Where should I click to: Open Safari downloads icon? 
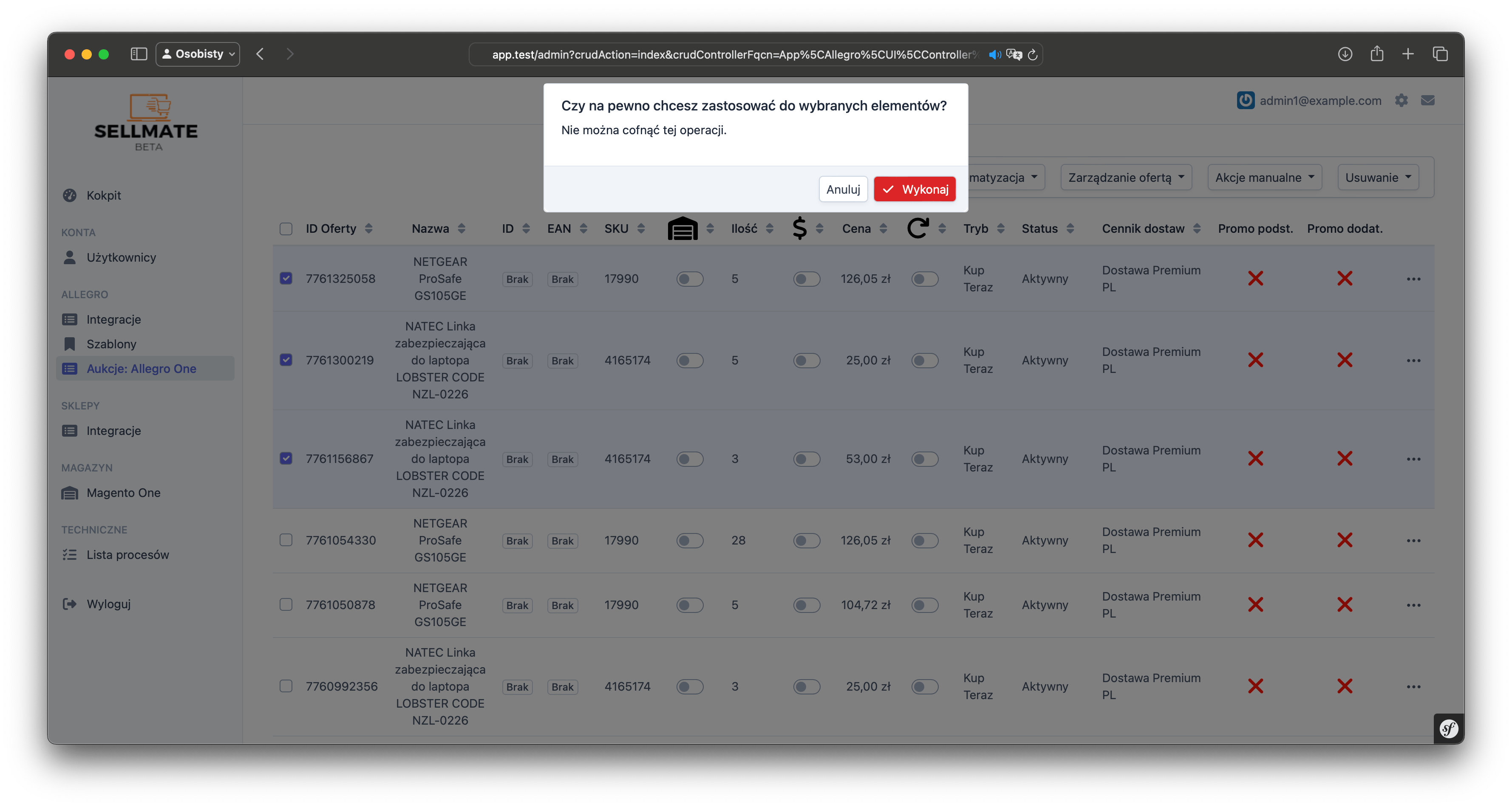coord(1345,54)
